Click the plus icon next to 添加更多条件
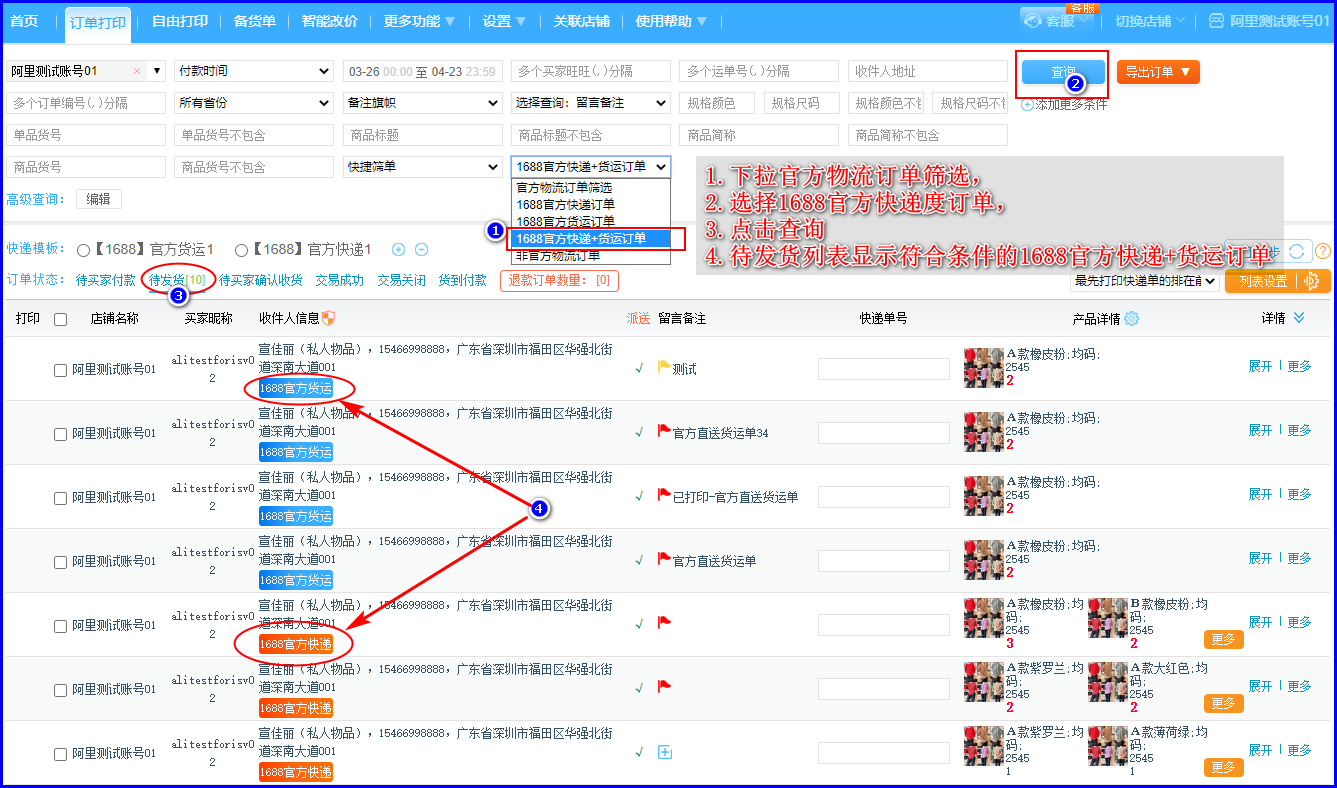1337x788 pixels. [x=1027, y=104]
